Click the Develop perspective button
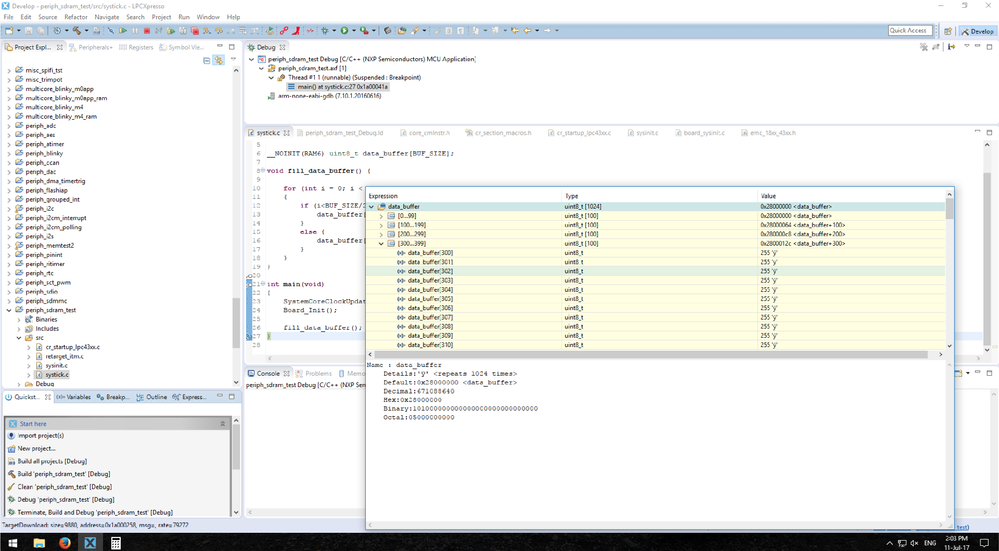Screen dimensions: 999x551 (x=976, y=31)
